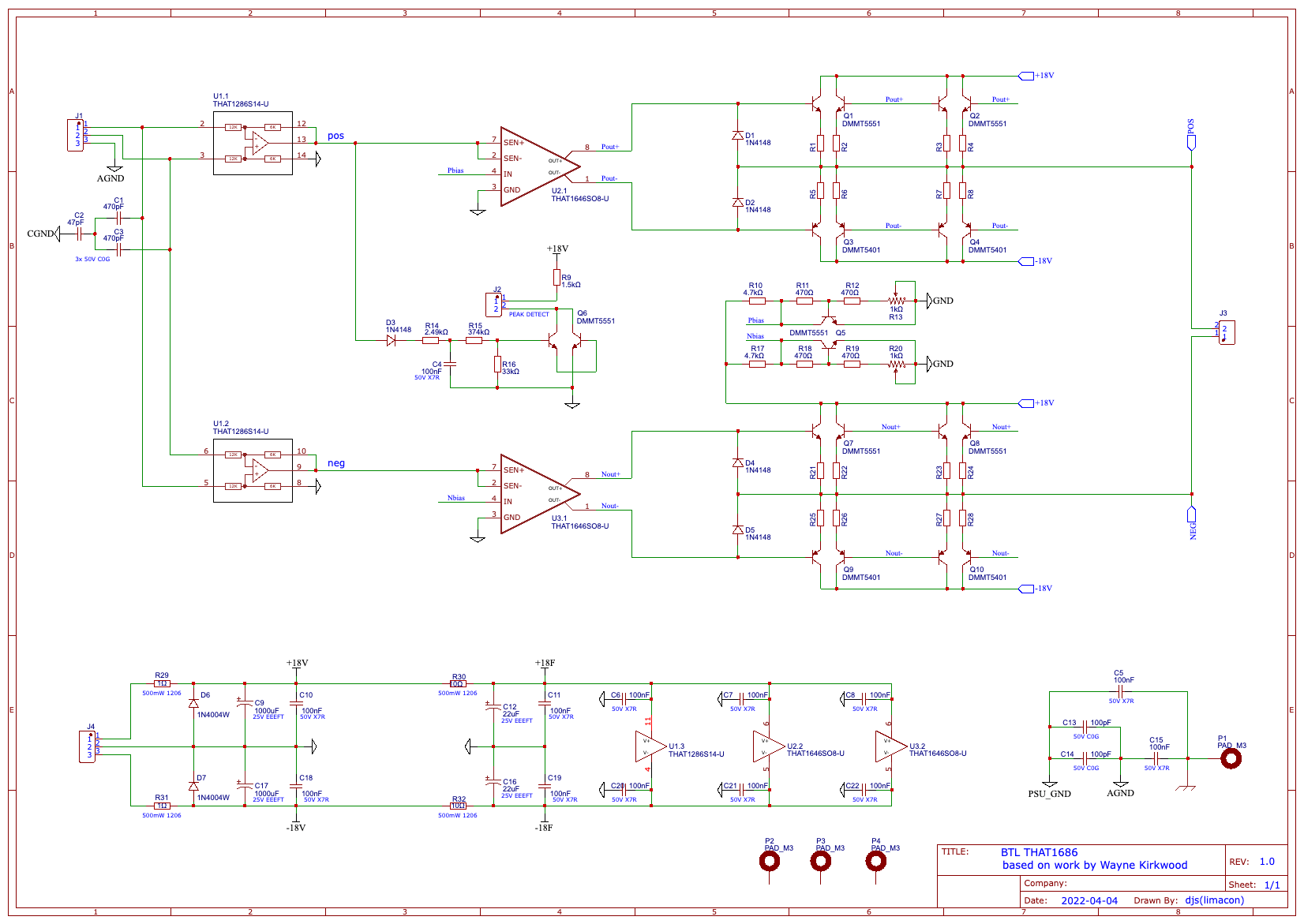Select the R13 1kΩ trimmer potentiometer
This screenshot has height=924, width=1304.
point(896,301)
